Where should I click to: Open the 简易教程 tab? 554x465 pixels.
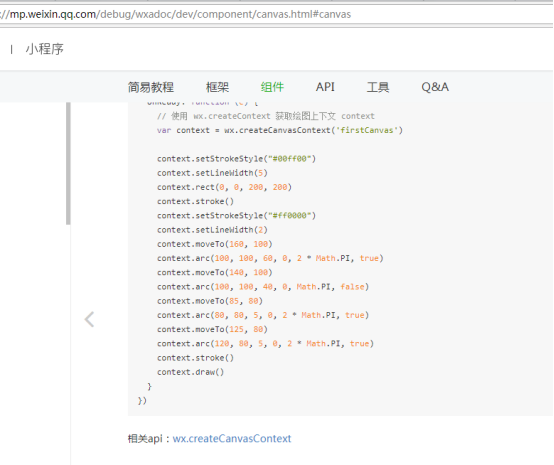151,87
